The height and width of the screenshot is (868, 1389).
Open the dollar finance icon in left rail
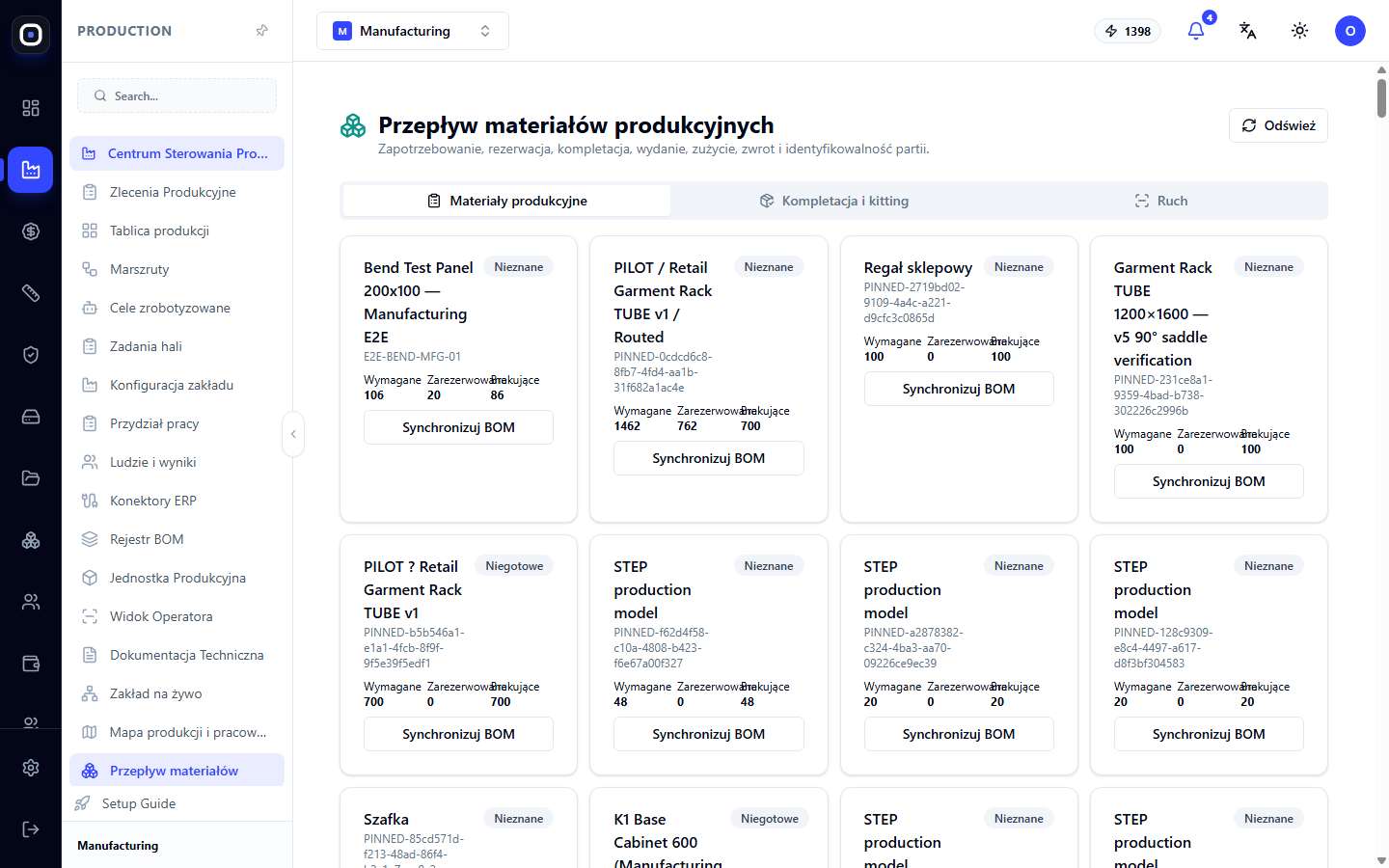point(31,231)
